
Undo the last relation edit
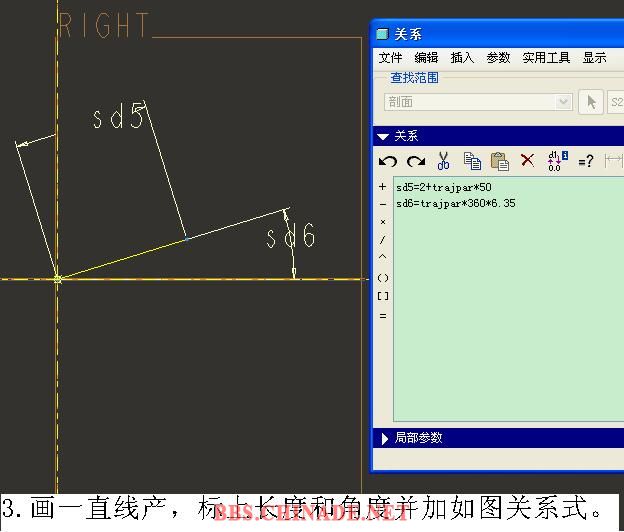[388, 161]
